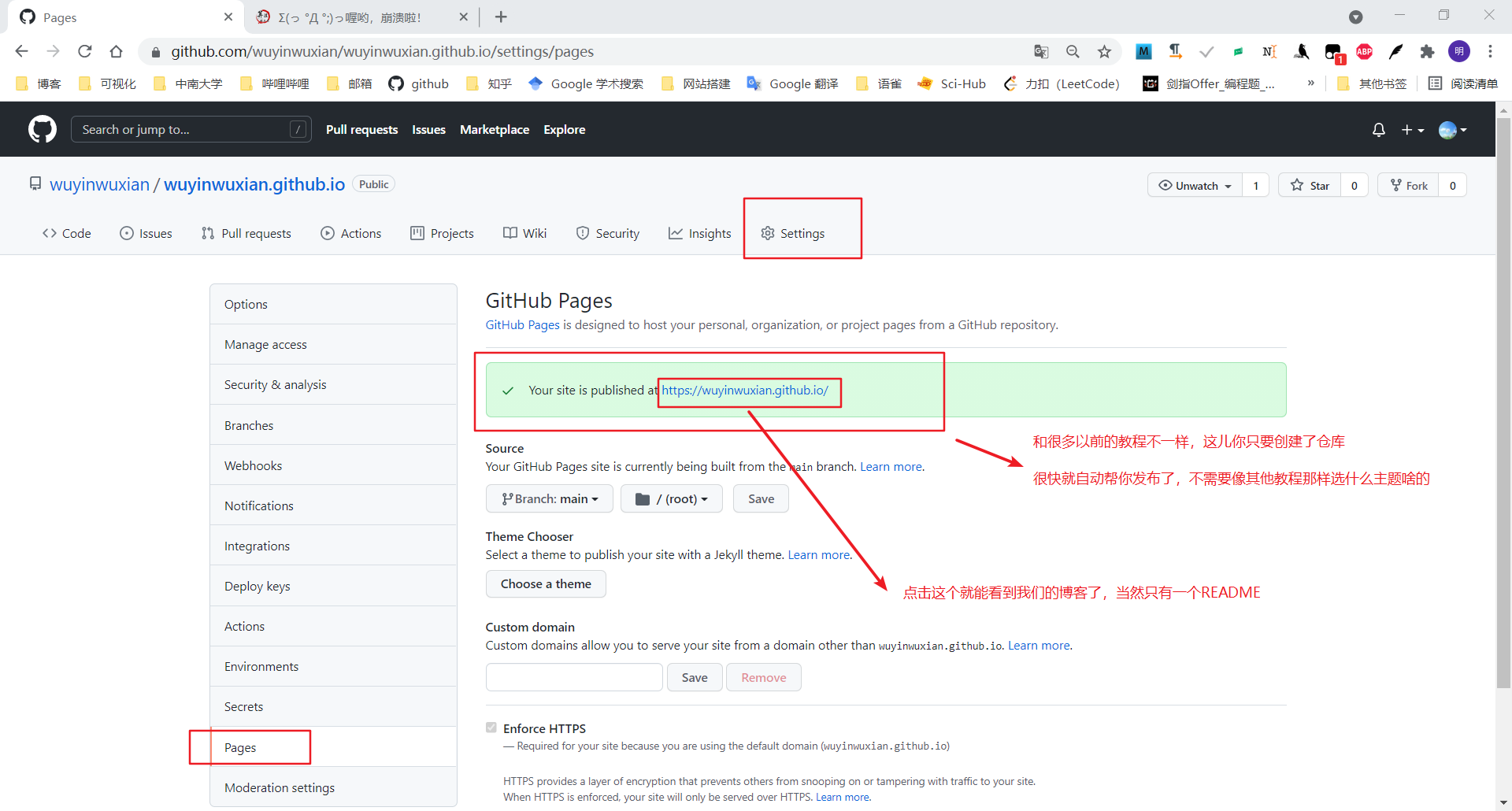Switch to the Settings tab
This screenshot has height=811, width=1512.
(793, 233)
